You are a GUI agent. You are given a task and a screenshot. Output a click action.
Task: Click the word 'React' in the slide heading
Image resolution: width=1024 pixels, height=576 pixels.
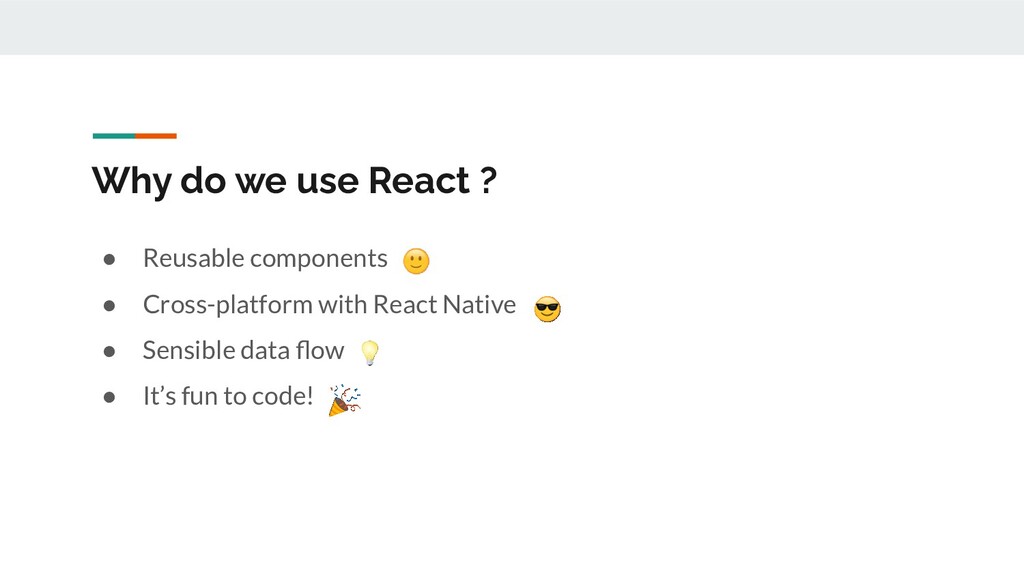(419, 181)
